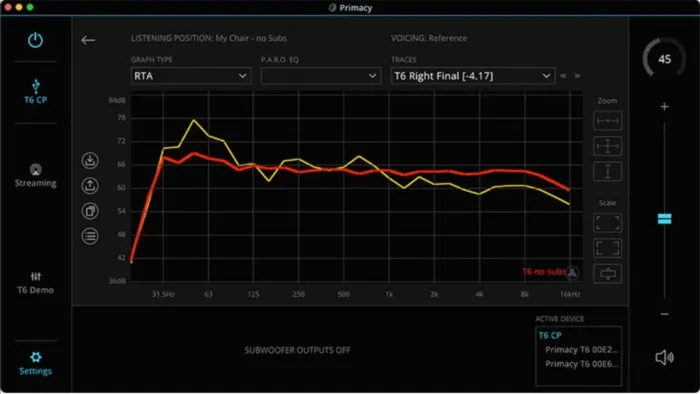Image resolution: width=700 pixels, height=394 pixels.
Task: Decrease volume with the minus button
Action: tap(664, 314)
